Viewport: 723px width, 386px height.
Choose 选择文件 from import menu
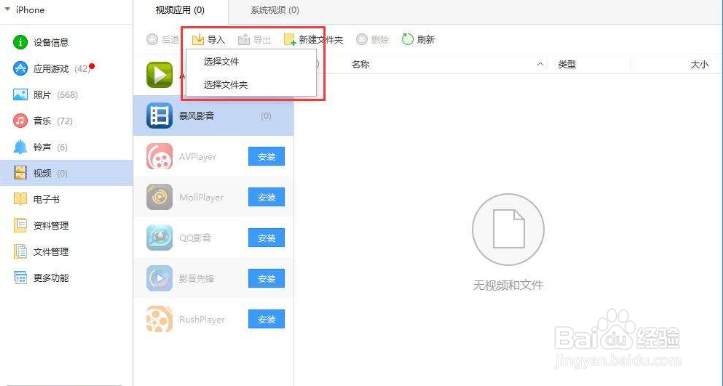(x=251, y=61)
